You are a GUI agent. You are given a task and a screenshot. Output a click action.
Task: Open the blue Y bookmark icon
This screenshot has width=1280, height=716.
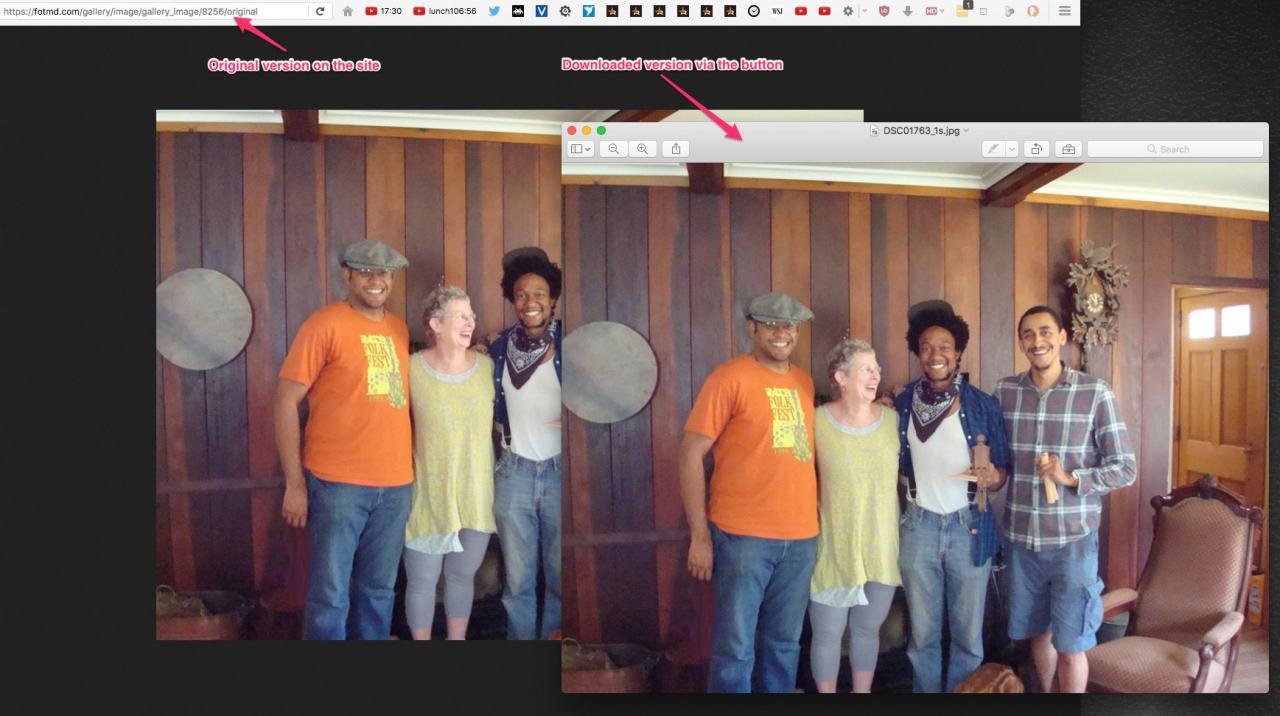tap(589, 11)
